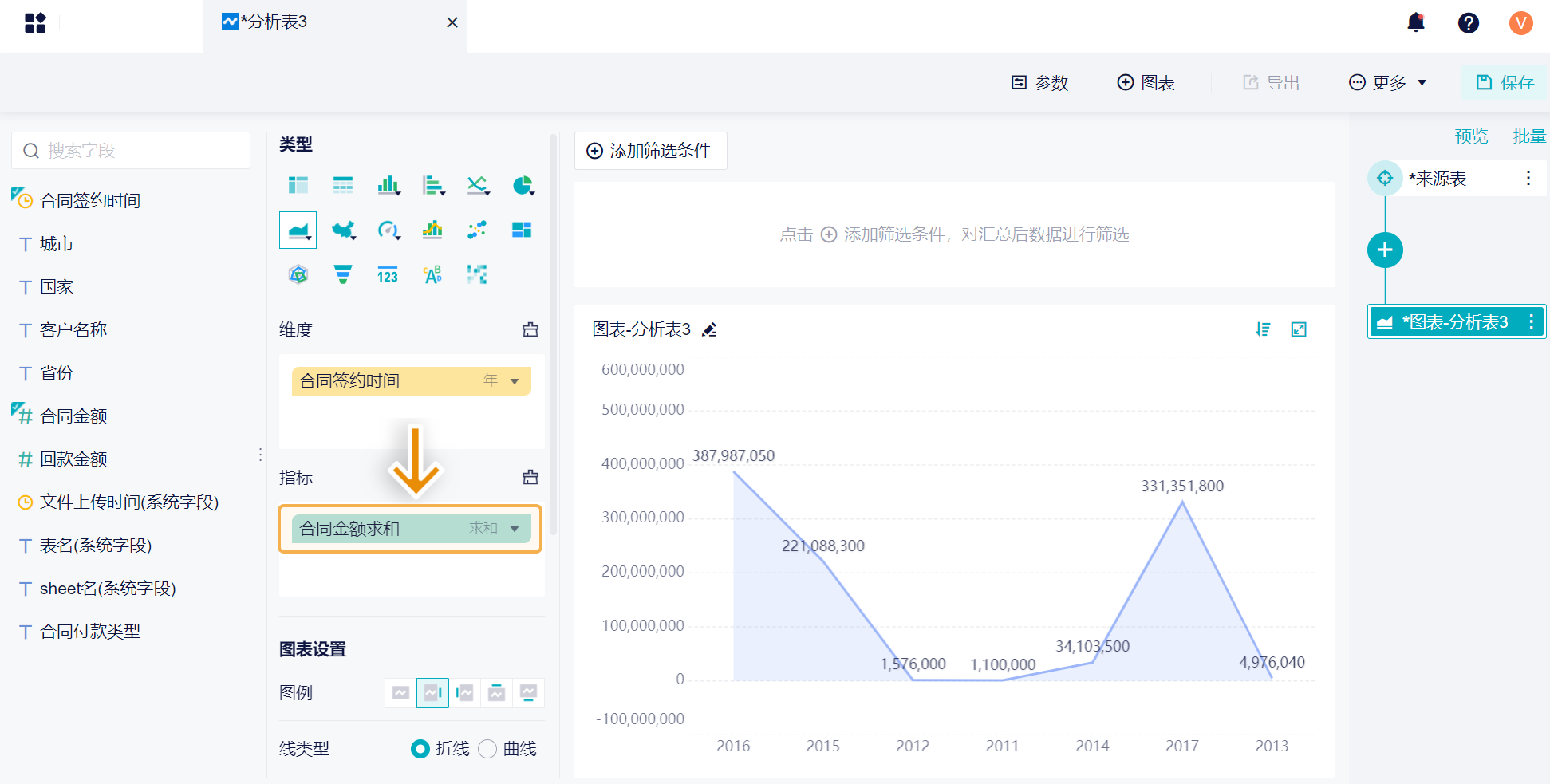Expand the 更多 menu
Viewport: 1550px width, 784px height.
[x=1387, y=82]
